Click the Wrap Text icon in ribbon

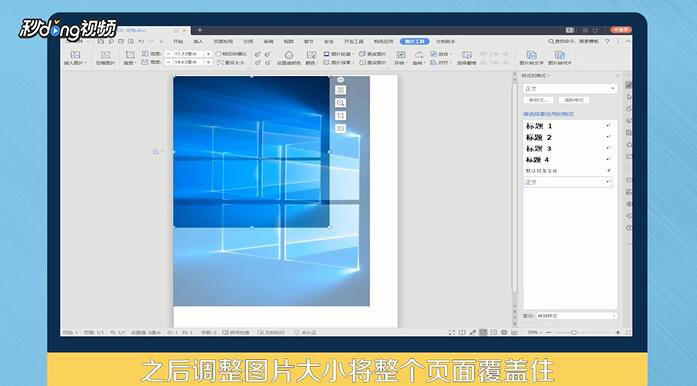coord(401,55)
